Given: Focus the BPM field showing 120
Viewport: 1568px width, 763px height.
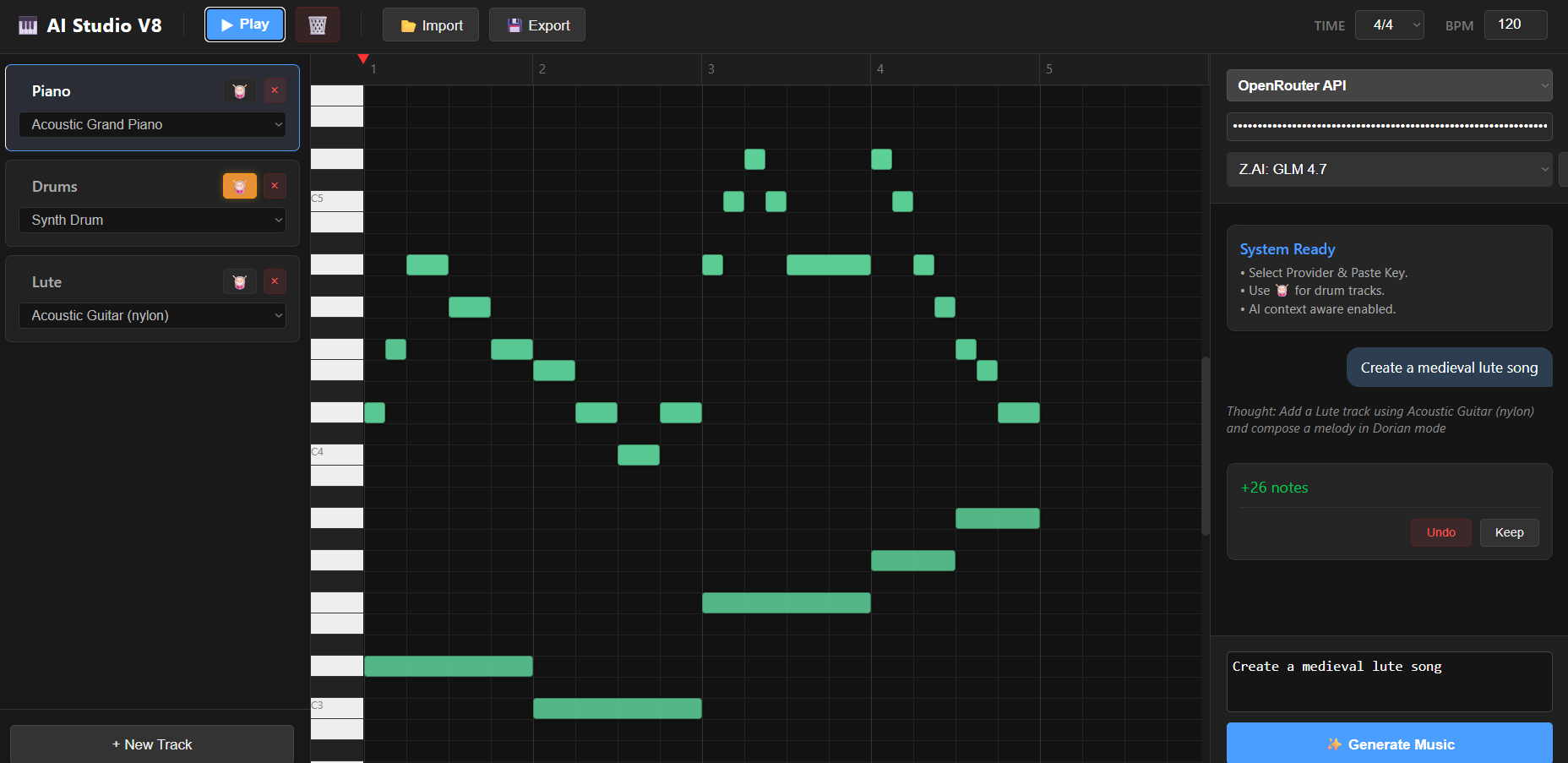Looking at the screenshot, I should pyautogui.click(x=1516, y=25).
